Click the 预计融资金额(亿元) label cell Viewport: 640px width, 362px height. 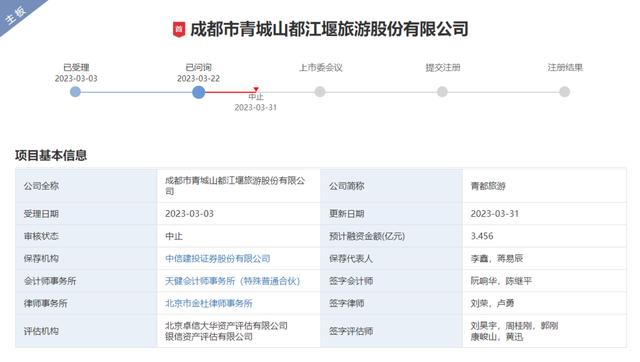coord(392,236)
